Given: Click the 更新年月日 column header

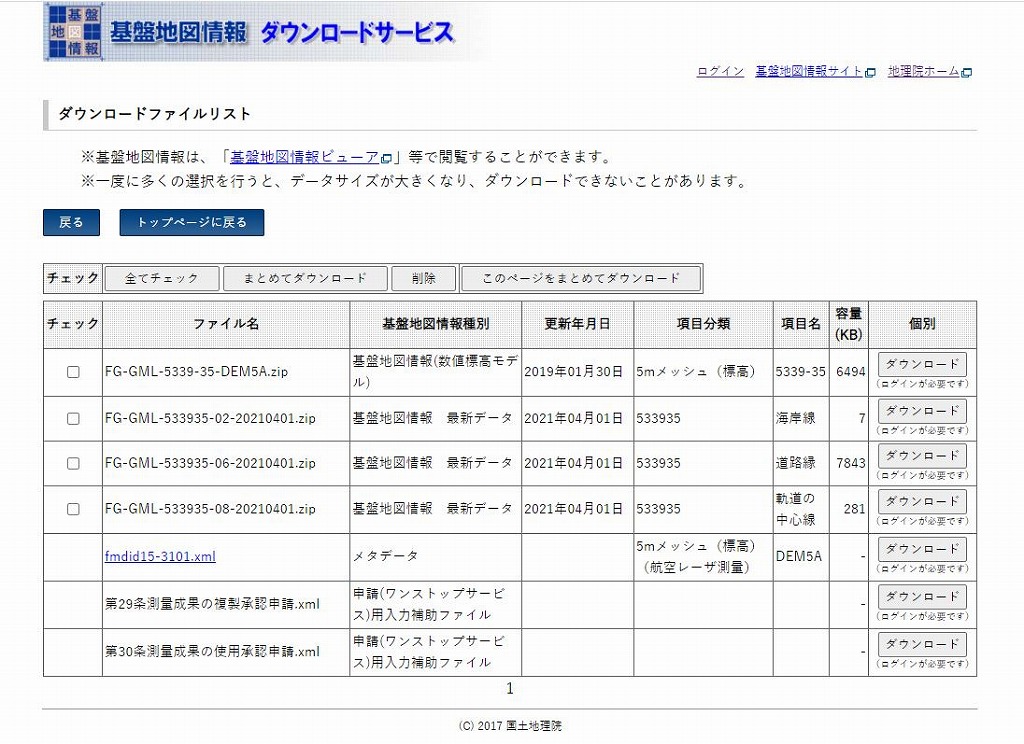Looking at the screenshot, I should (577, 324).
